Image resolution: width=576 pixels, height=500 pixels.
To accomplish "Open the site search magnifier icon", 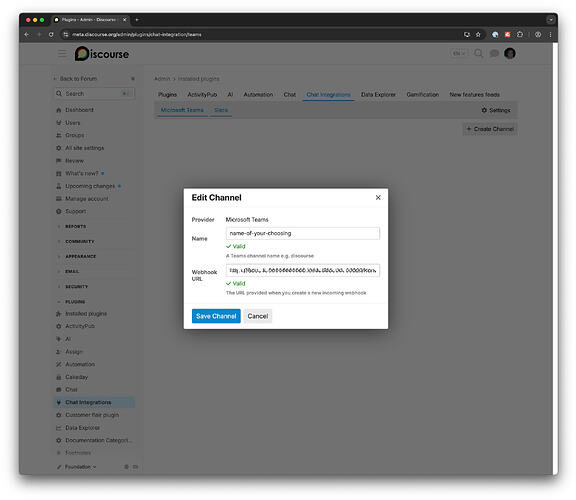I will [478, 54].
